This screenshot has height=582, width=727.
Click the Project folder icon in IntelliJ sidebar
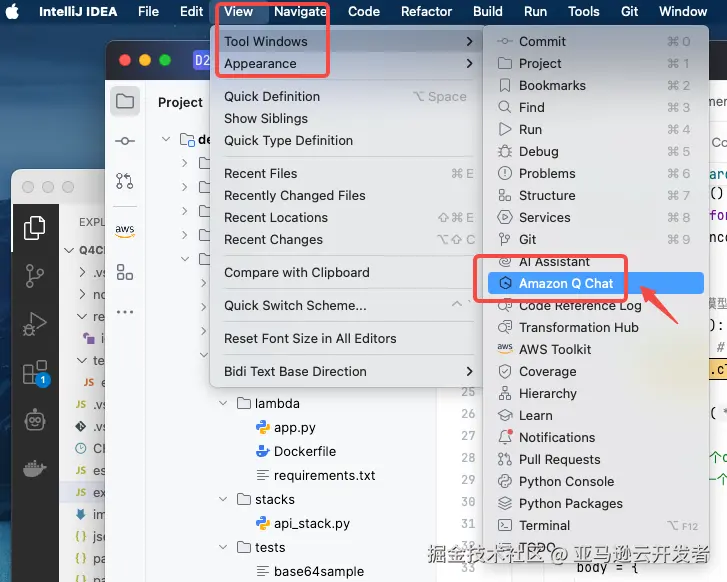125,101
